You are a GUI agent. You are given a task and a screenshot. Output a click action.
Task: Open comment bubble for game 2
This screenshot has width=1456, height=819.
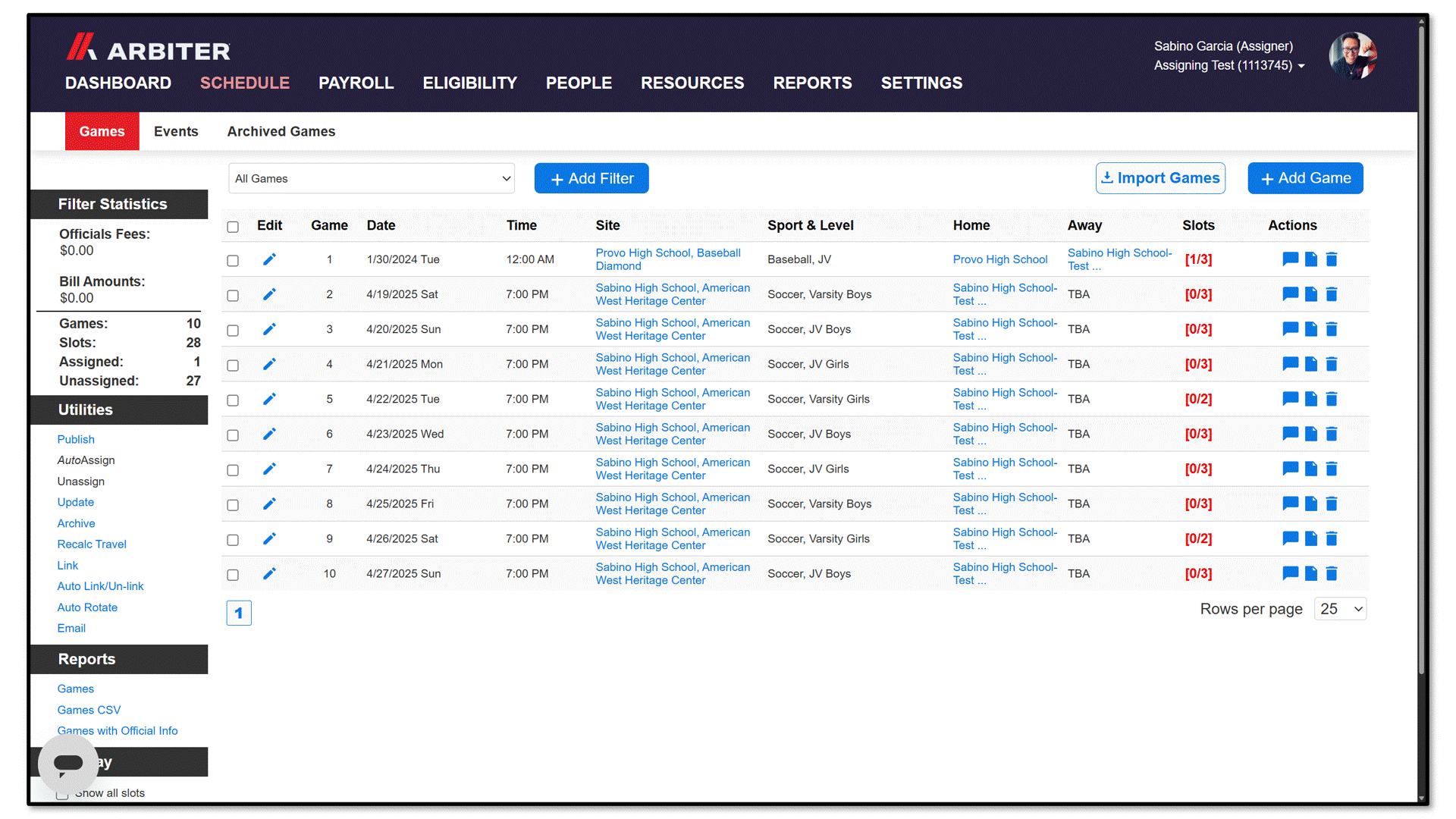coord(1290,294)
